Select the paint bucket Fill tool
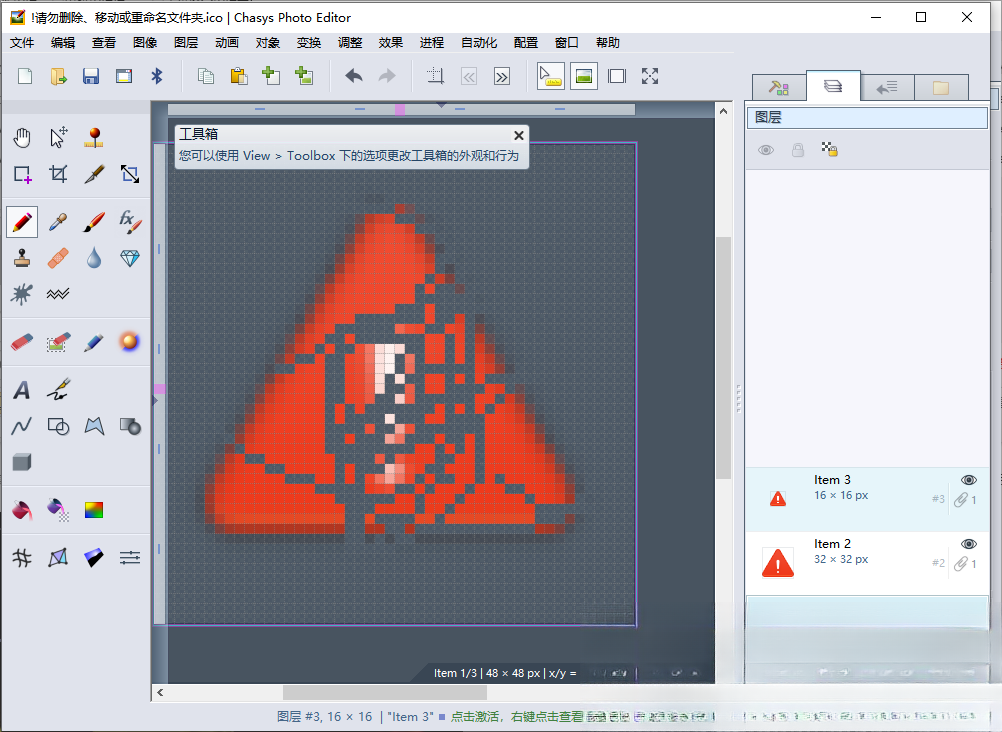The height and width of the screenshot is (732, 1002). click(x=22, y=510)
